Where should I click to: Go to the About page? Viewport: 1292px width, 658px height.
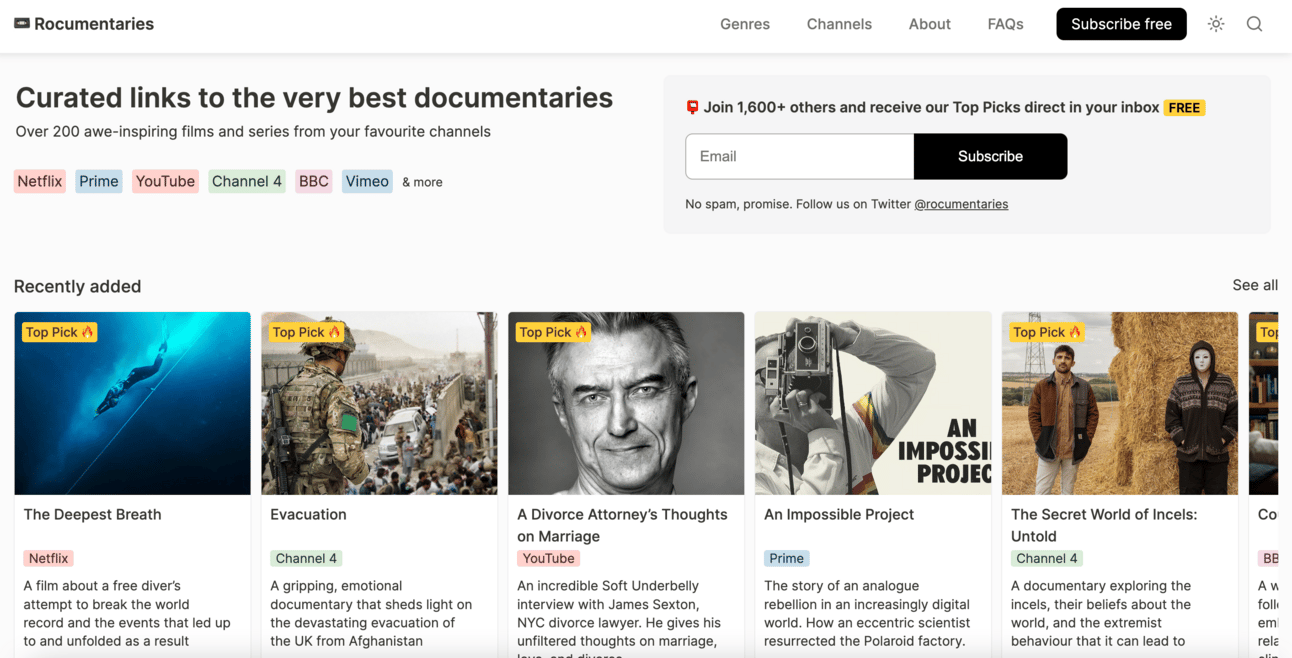pyautogui.click(x=929, y=24)
